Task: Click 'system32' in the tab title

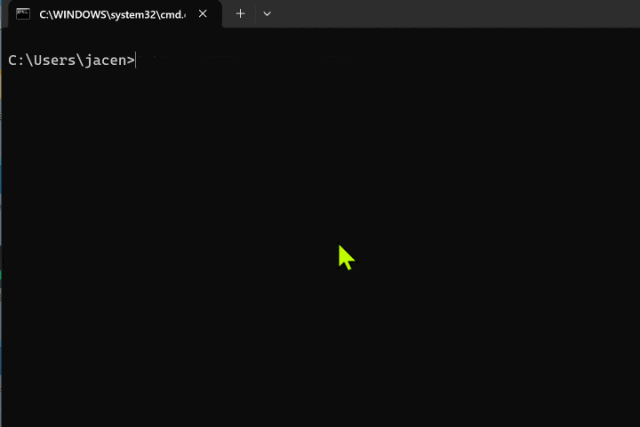Action: click(130, 14)
